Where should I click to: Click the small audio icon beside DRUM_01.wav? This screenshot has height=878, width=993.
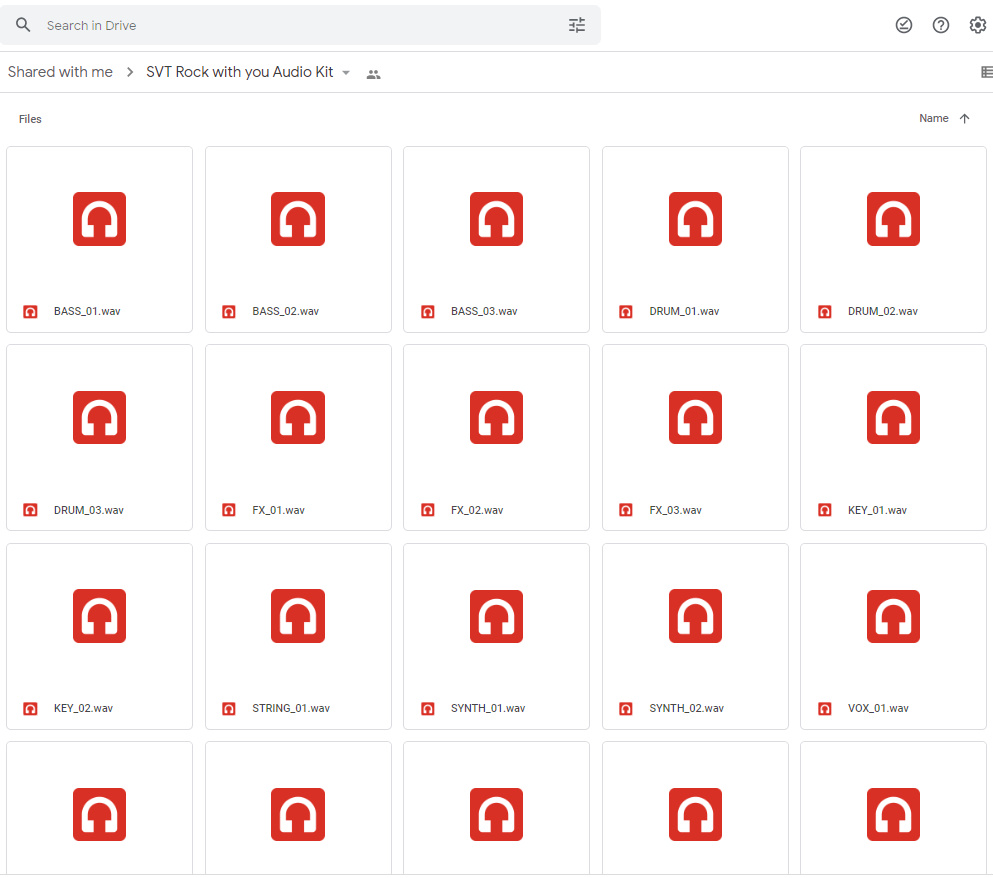[x=626, y=312]
